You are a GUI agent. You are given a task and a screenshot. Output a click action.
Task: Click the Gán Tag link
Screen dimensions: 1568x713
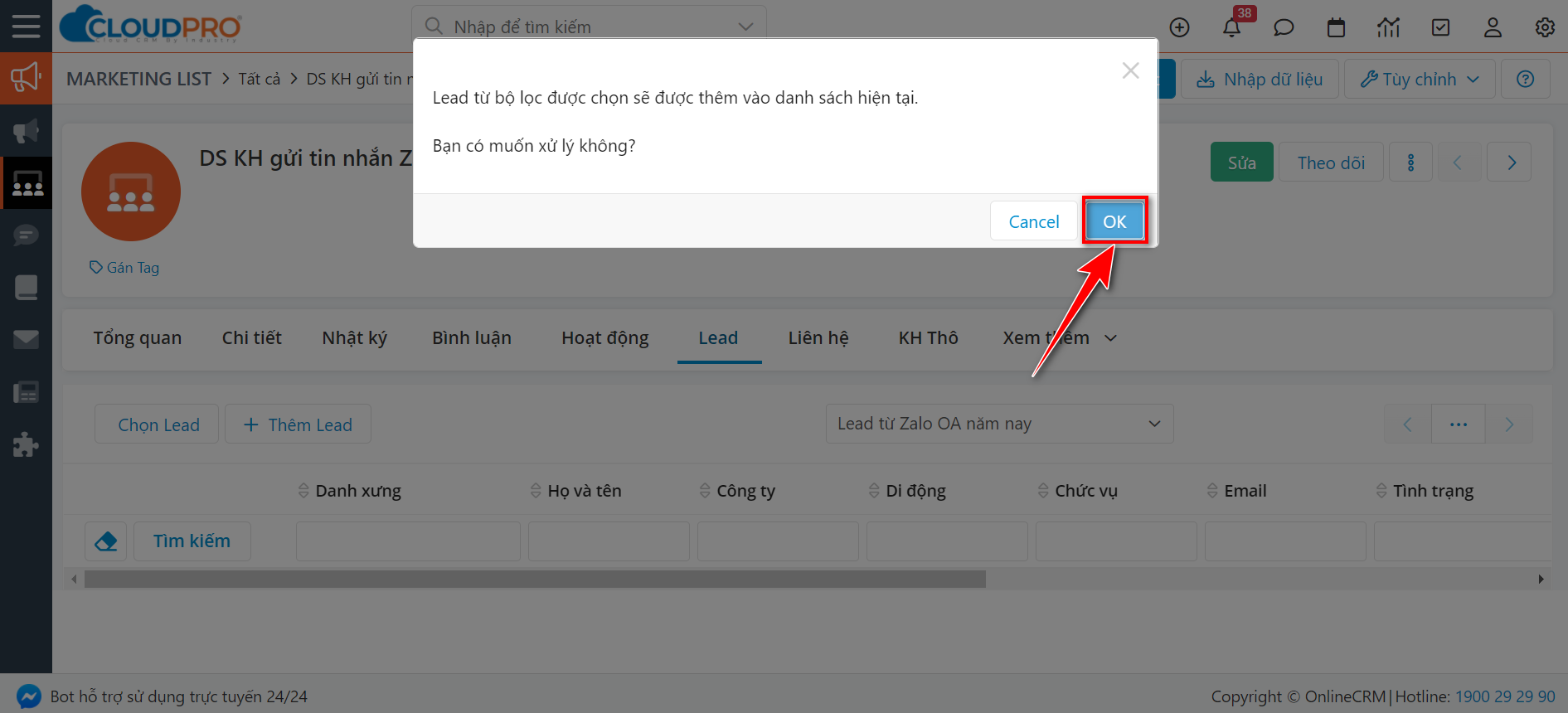click(x=125, y=268)
